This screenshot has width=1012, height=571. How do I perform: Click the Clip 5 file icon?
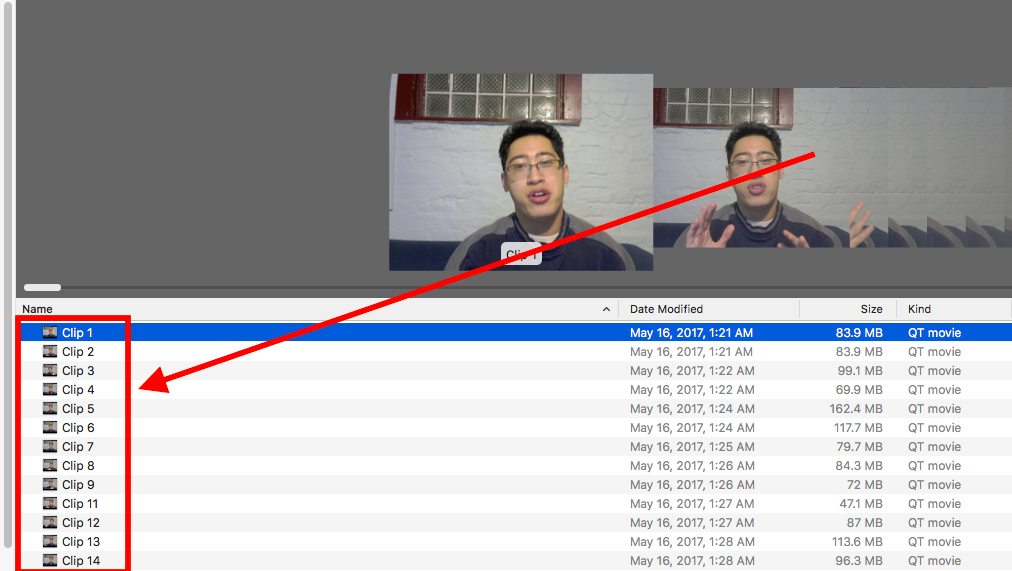[x=50, y=408]
